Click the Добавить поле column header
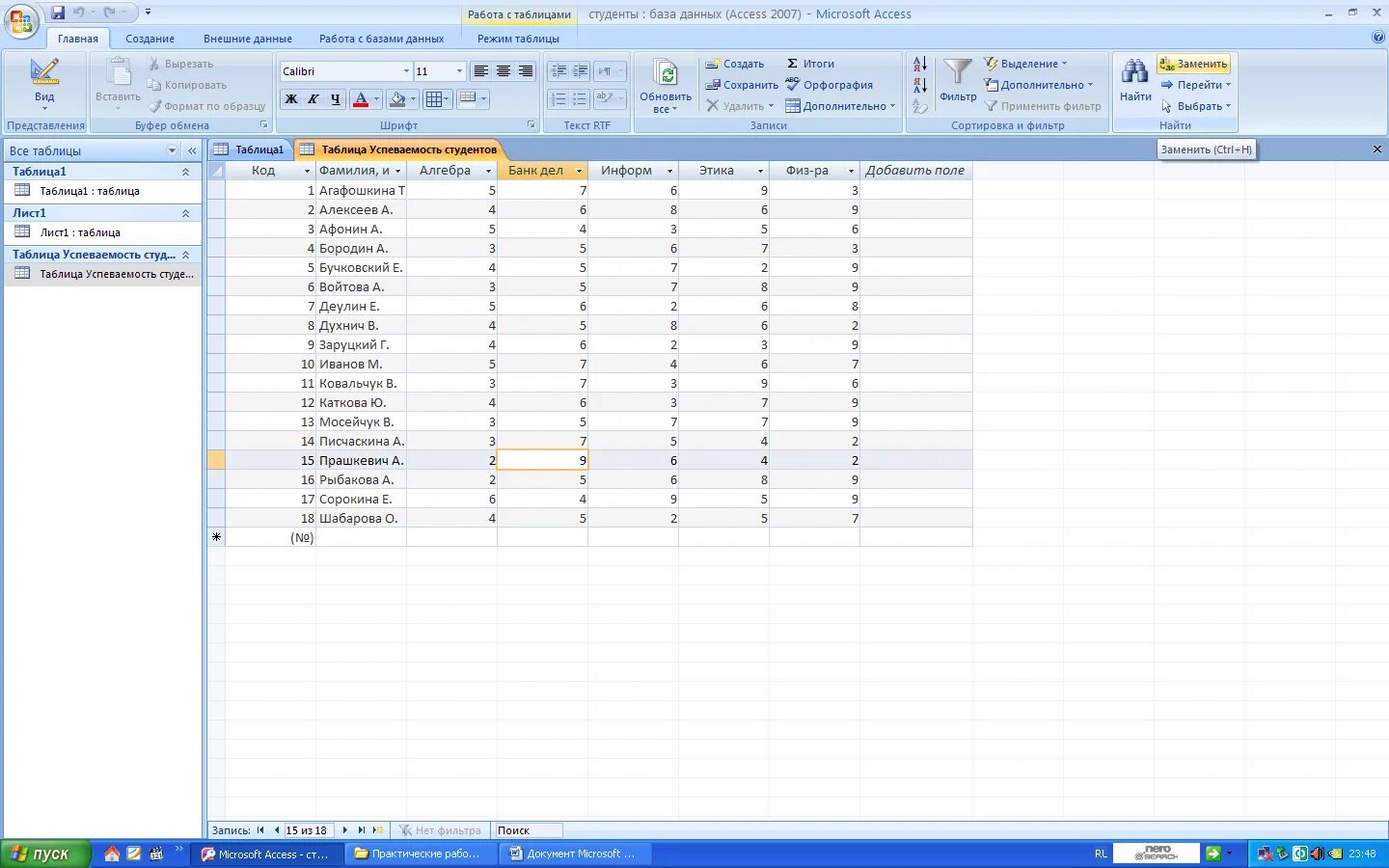The image size is (1389, 868). click(915, 171)
